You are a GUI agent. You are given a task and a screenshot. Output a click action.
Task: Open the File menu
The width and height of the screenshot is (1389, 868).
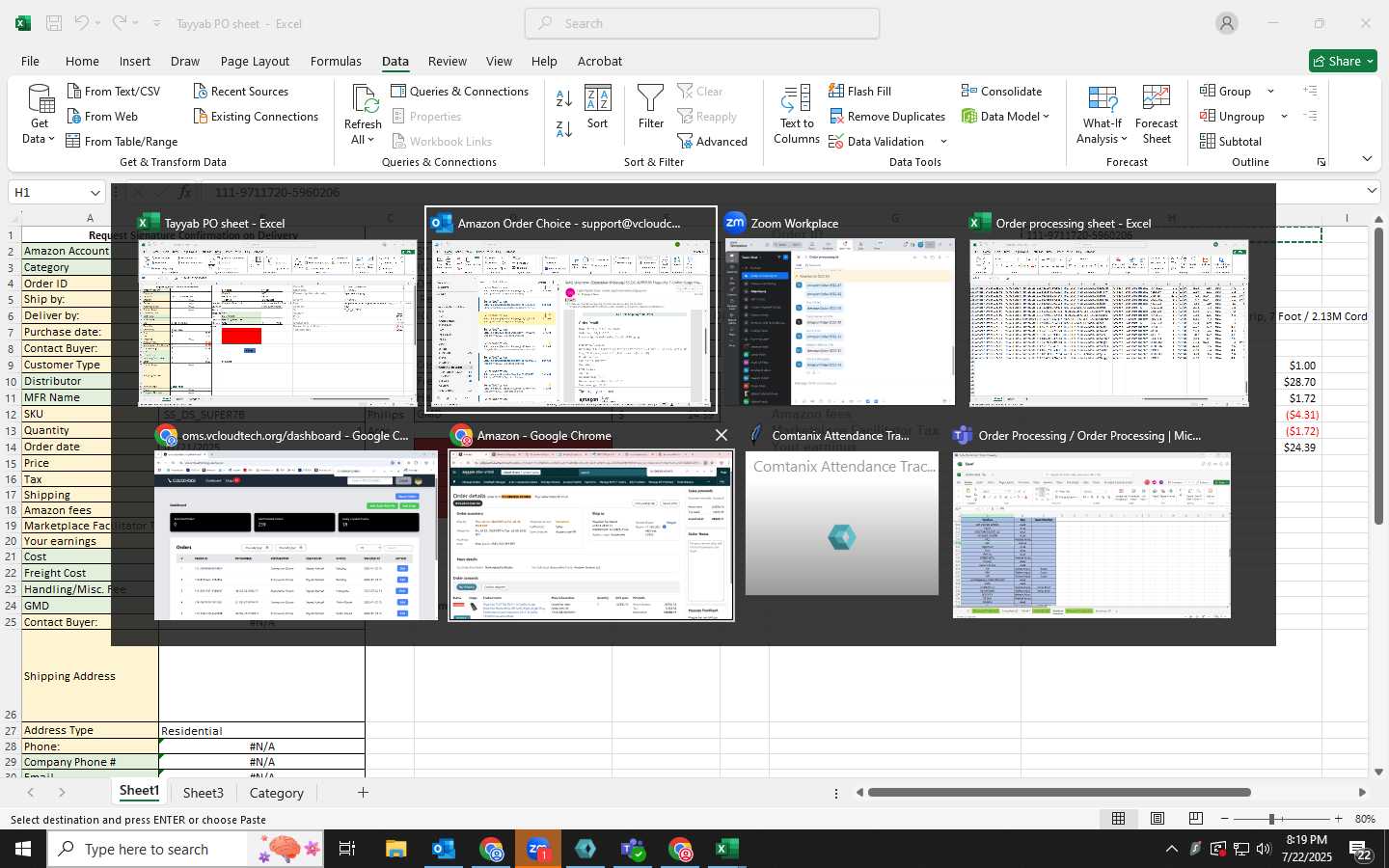coord(30,61)
